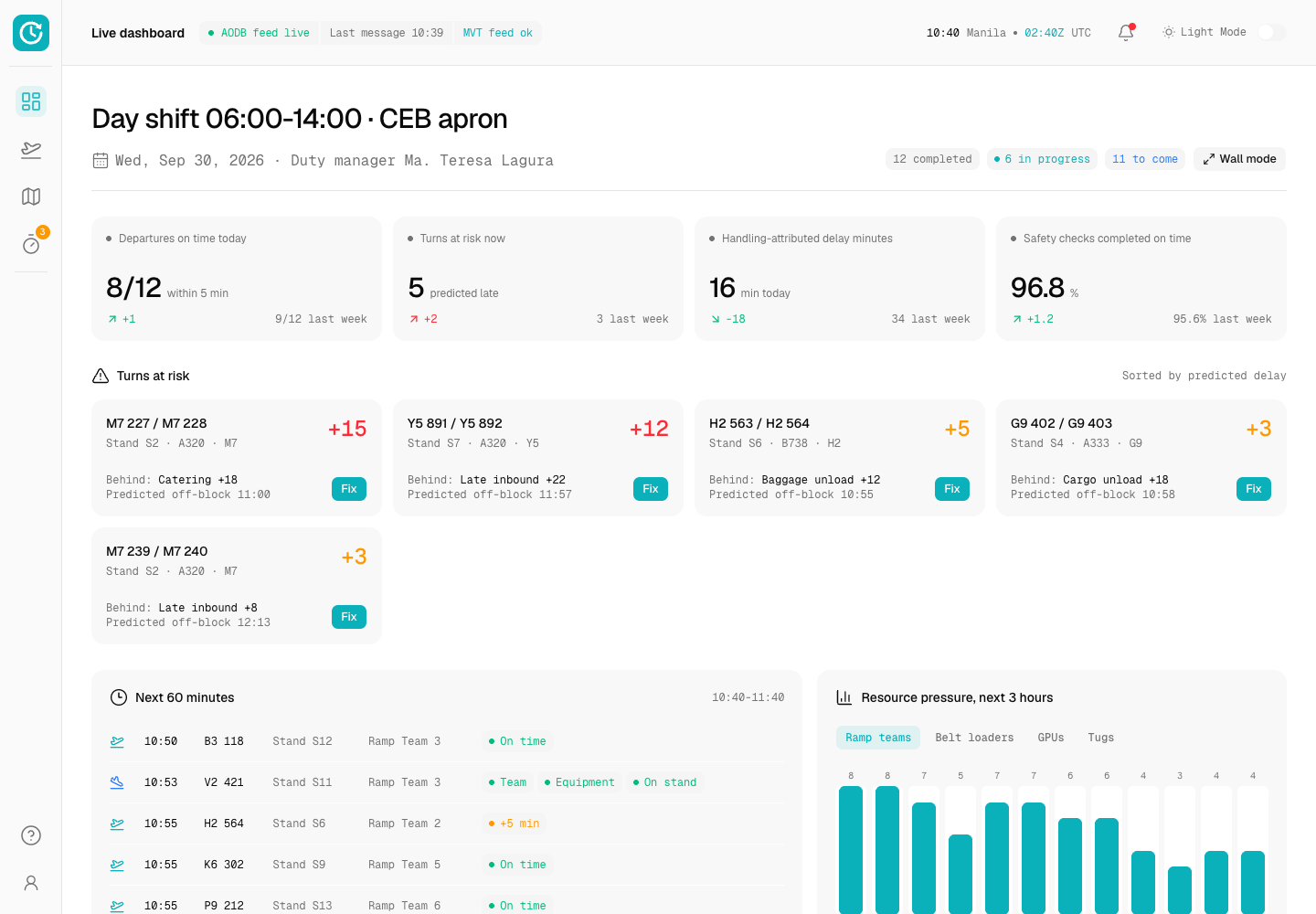The width and height of the screenshot is (1316, 914).
Task: Filter by 12 completed chip
Action: (932, 159)
